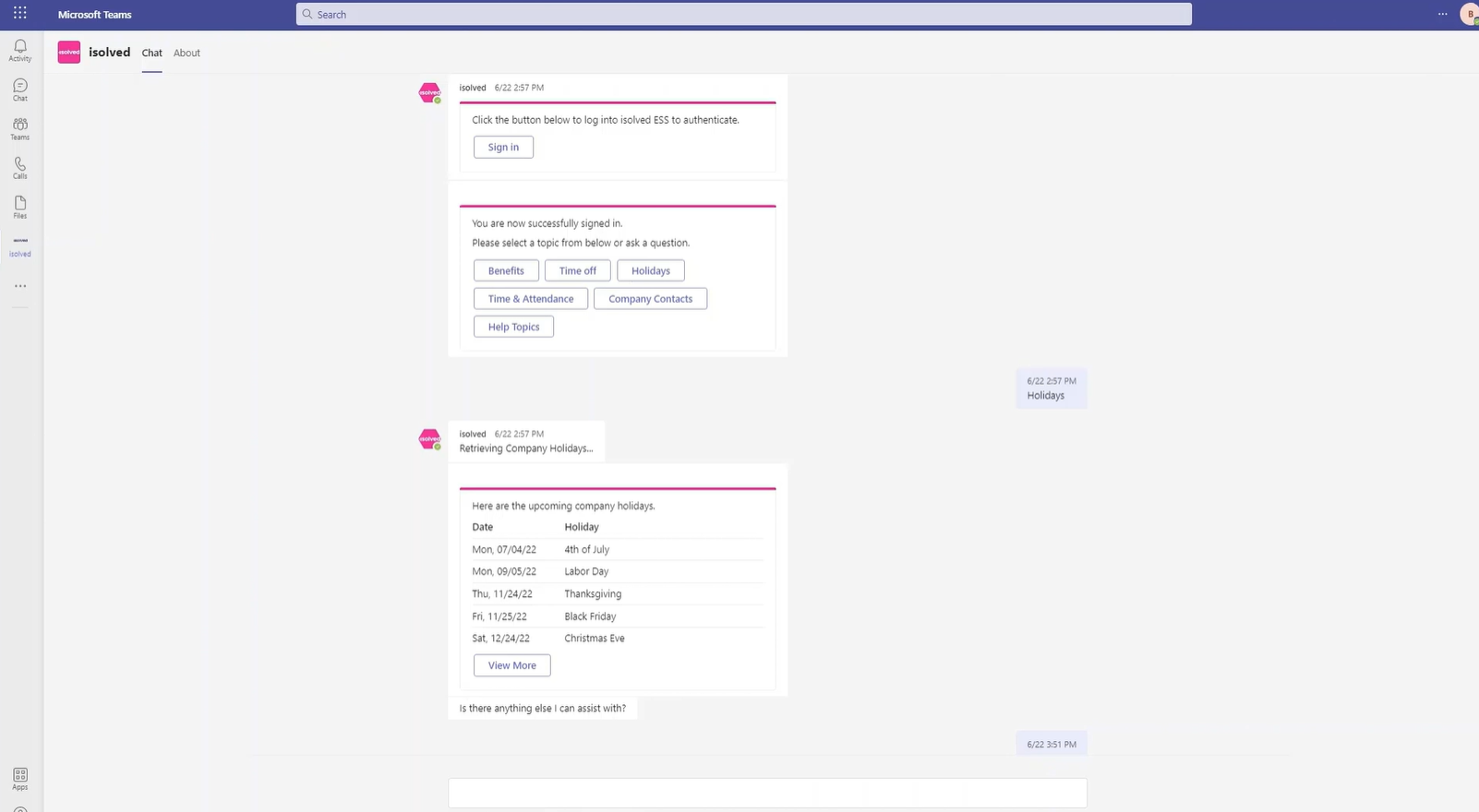Click the 6/22 3:51 PM message timestamp

tap(1052, 745)
